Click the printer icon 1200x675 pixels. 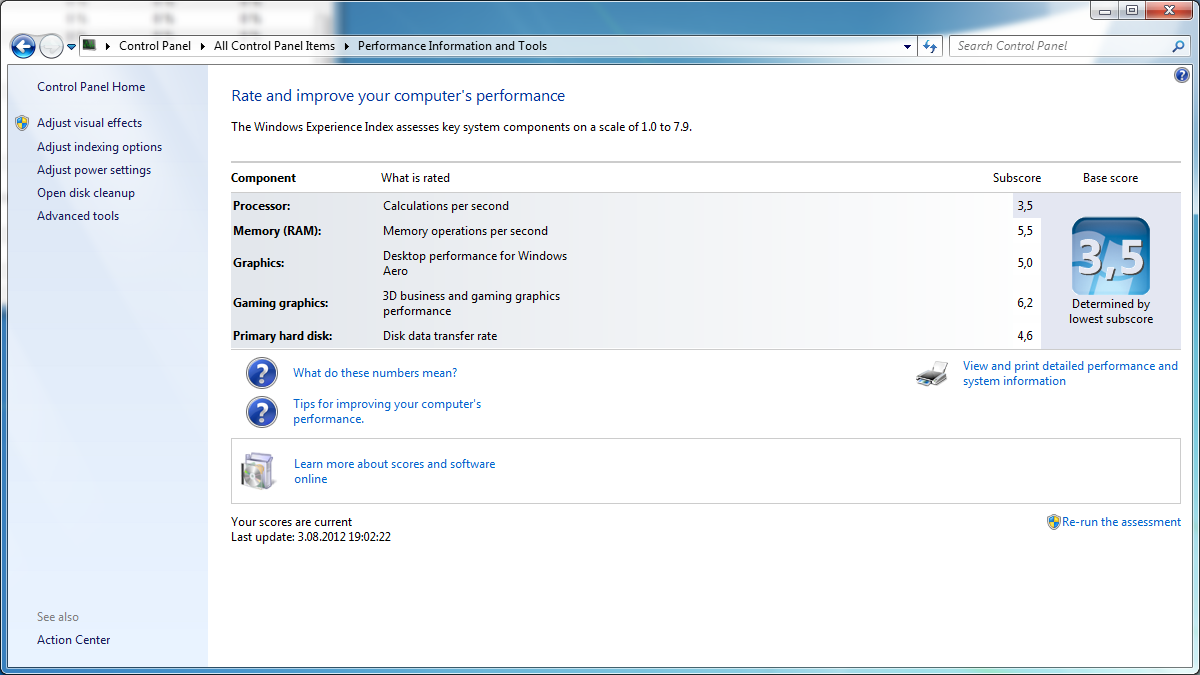coord(932,374)
